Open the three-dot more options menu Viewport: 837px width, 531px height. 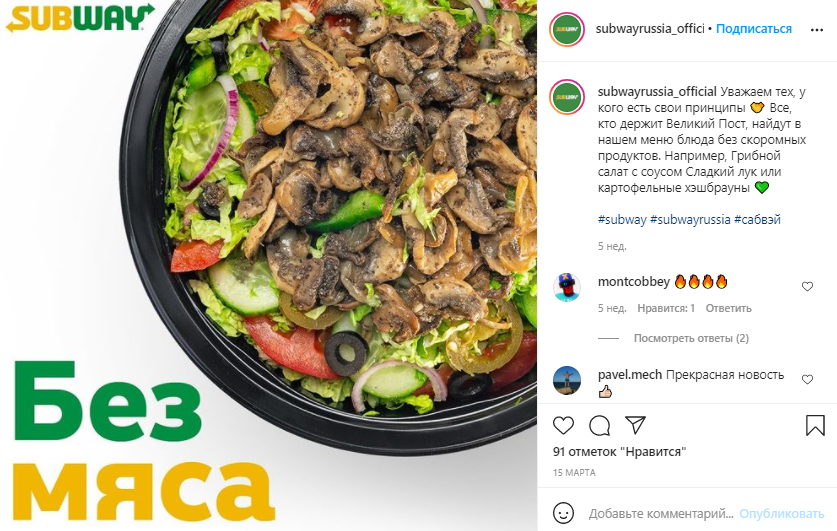(817, 30)
